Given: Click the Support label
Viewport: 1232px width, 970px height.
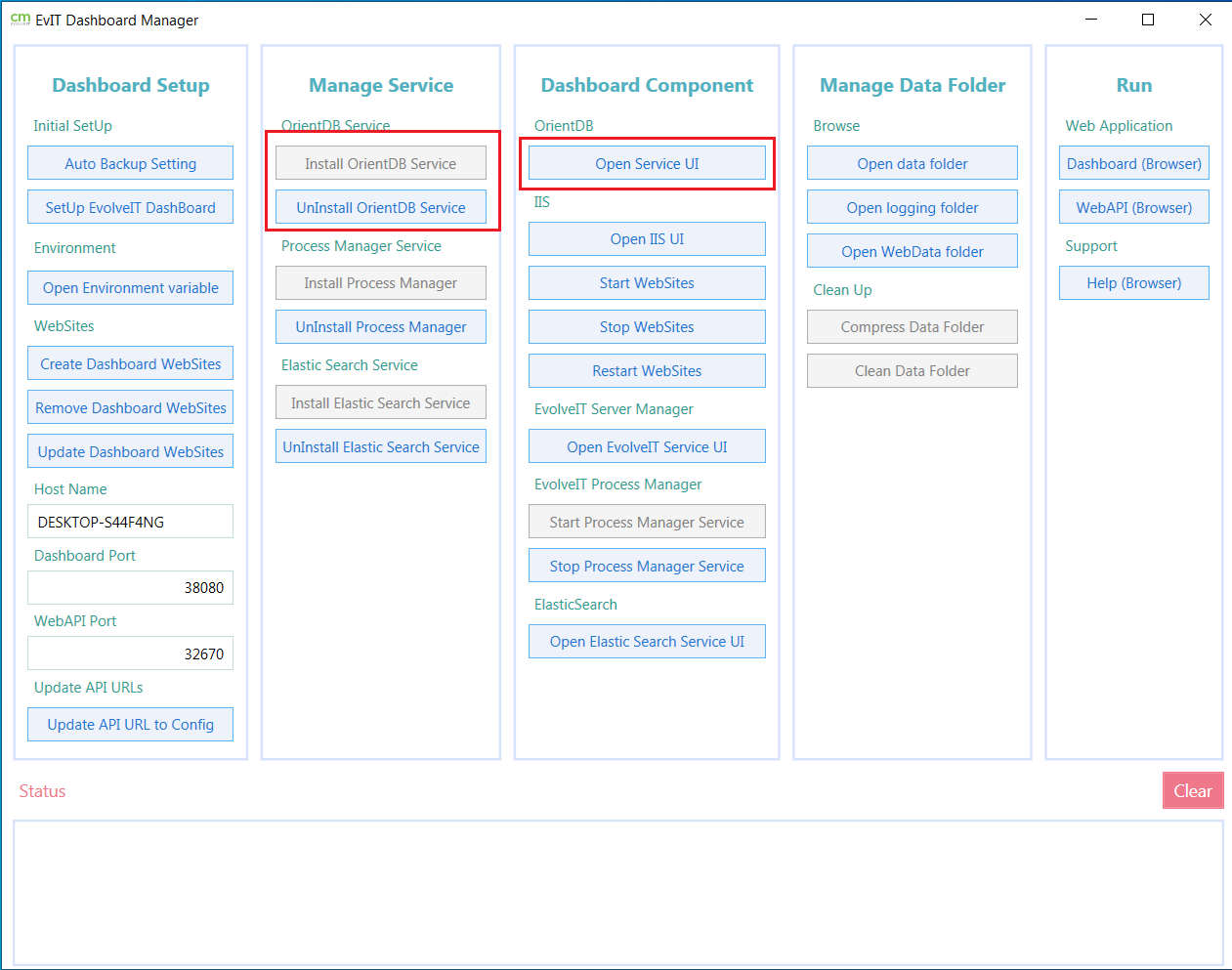Looking at the screenshot, I should click(1091, 245).
